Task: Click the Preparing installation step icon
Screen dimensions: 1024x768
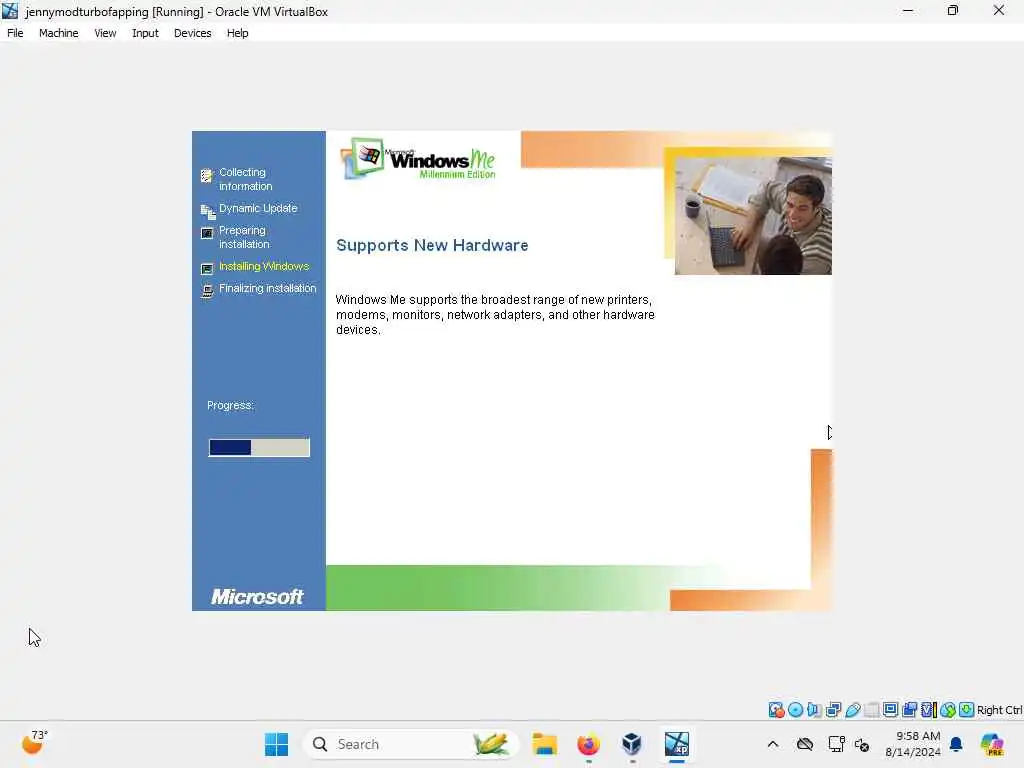Action: (207, 233)
